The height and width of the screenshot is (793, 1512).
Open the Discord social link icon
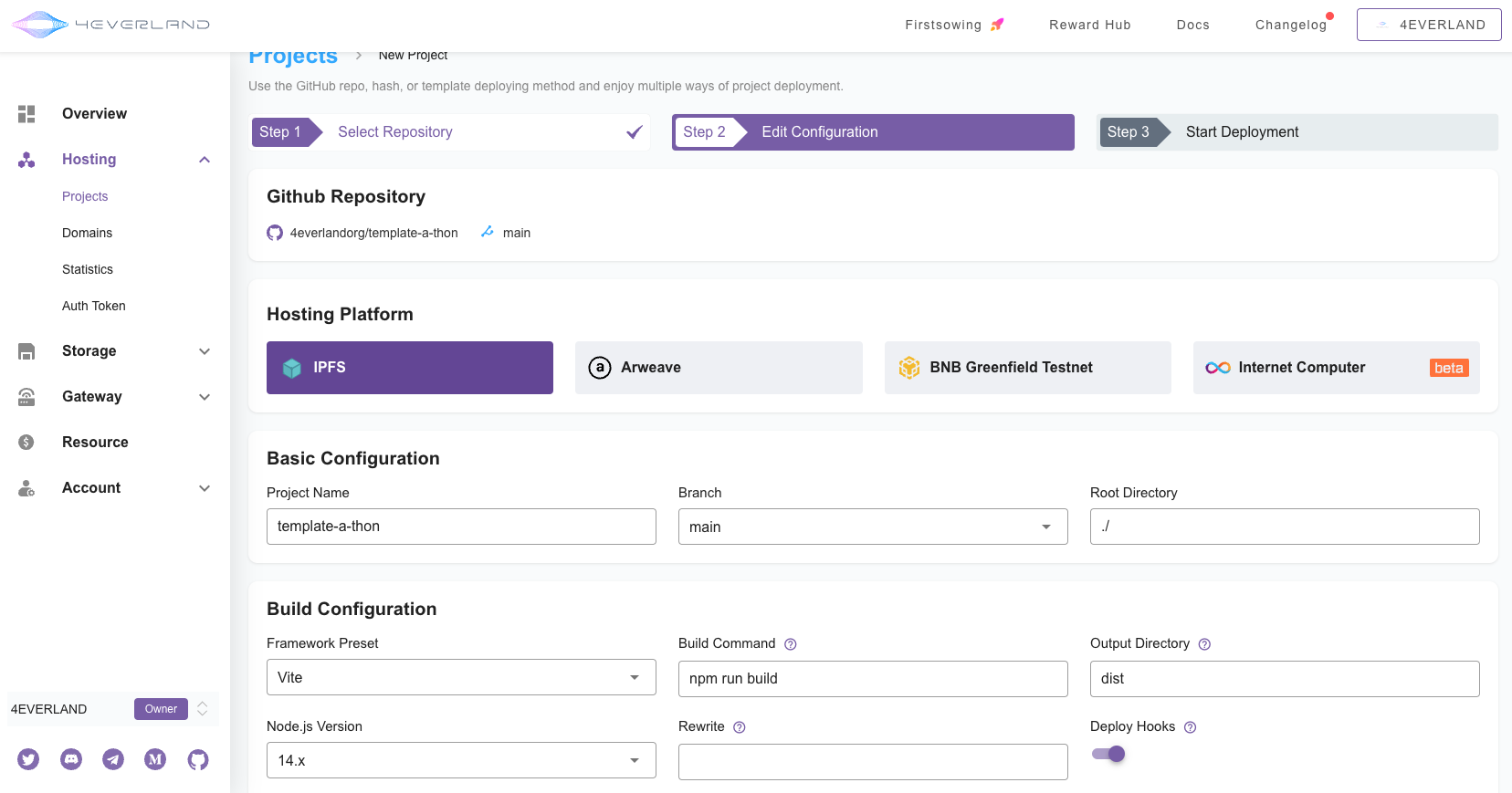click(71, 759)
